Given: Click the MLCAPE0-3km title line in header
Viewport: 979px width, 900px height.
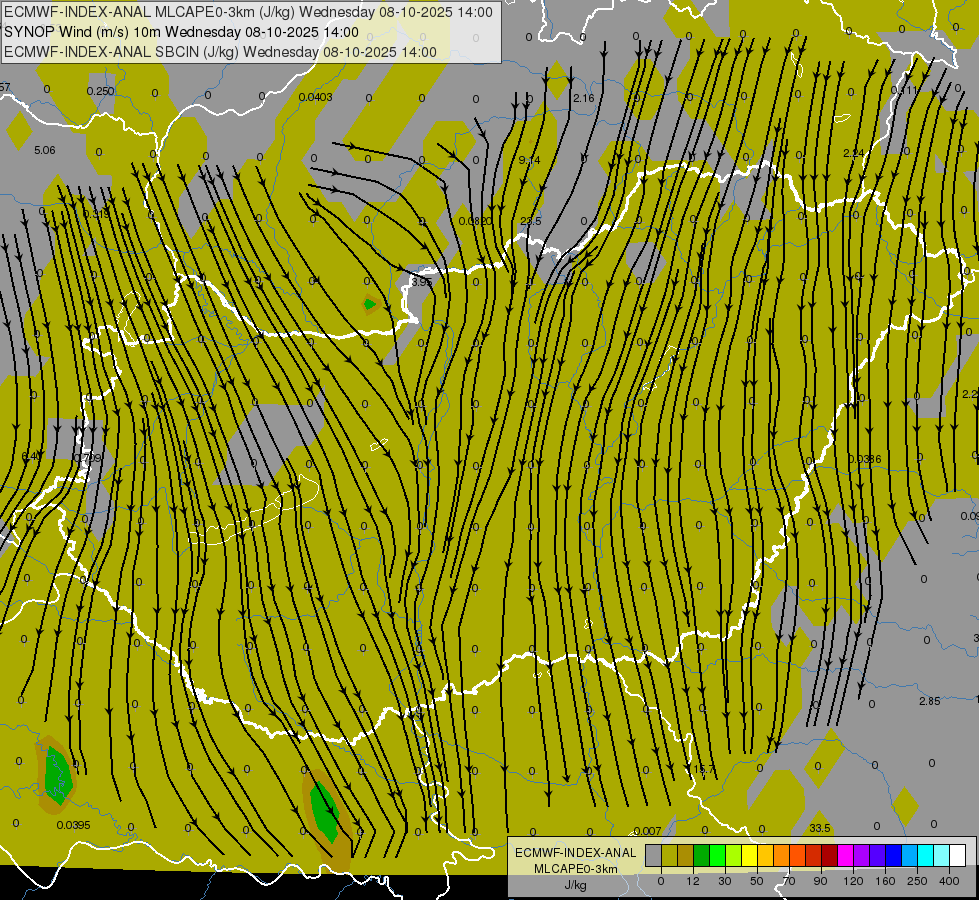Looking at the screenshot, I should [x=248, y=12].
